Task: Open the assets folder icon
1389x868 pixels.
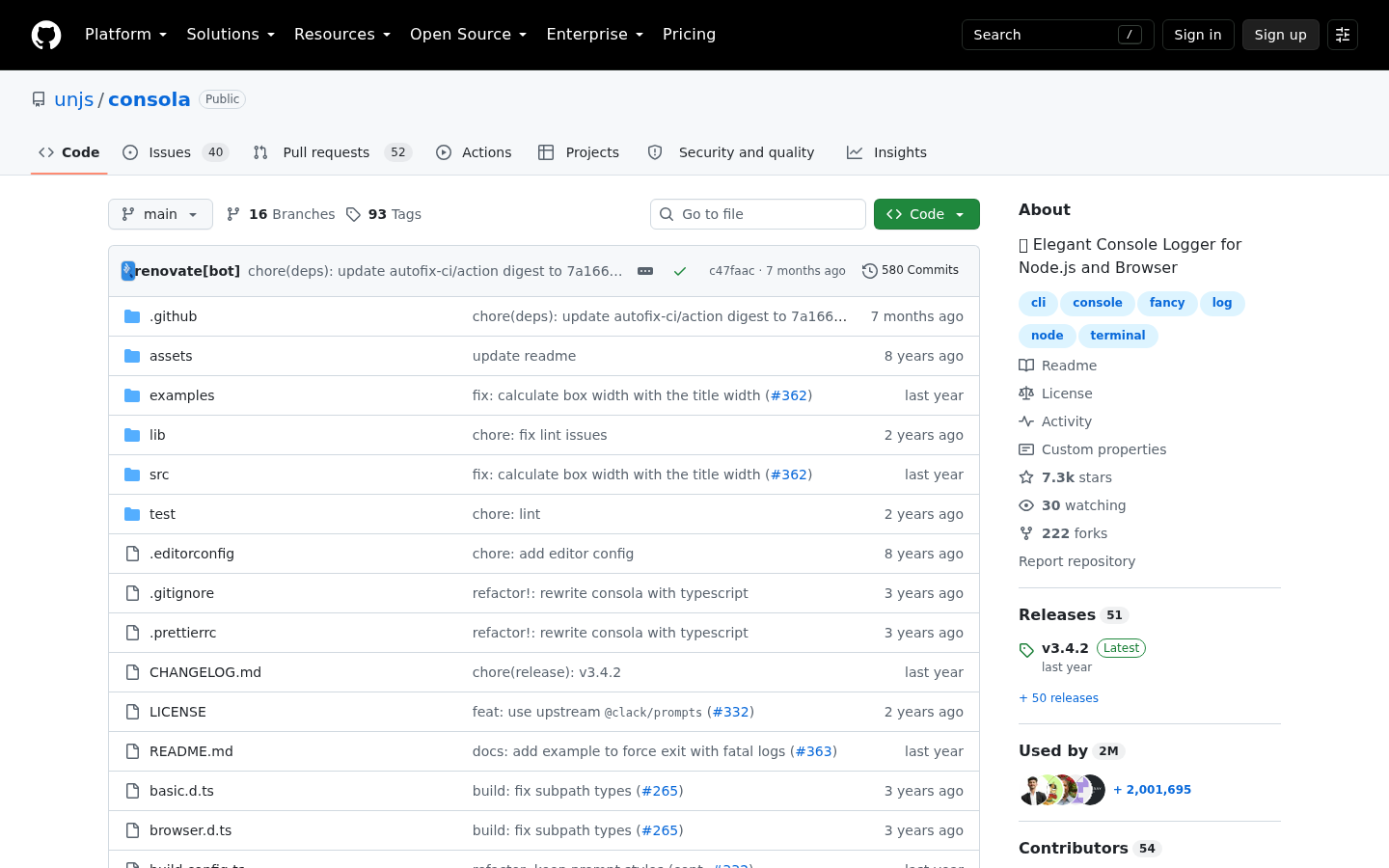Action: point(132,356)
